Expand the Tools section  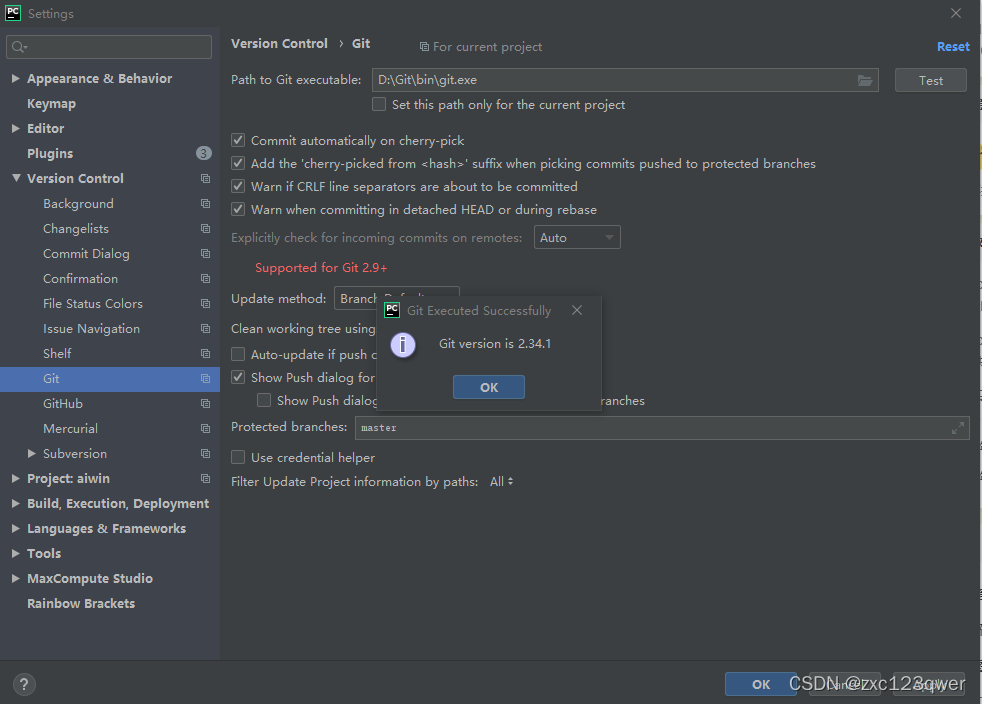coord(16,554)
